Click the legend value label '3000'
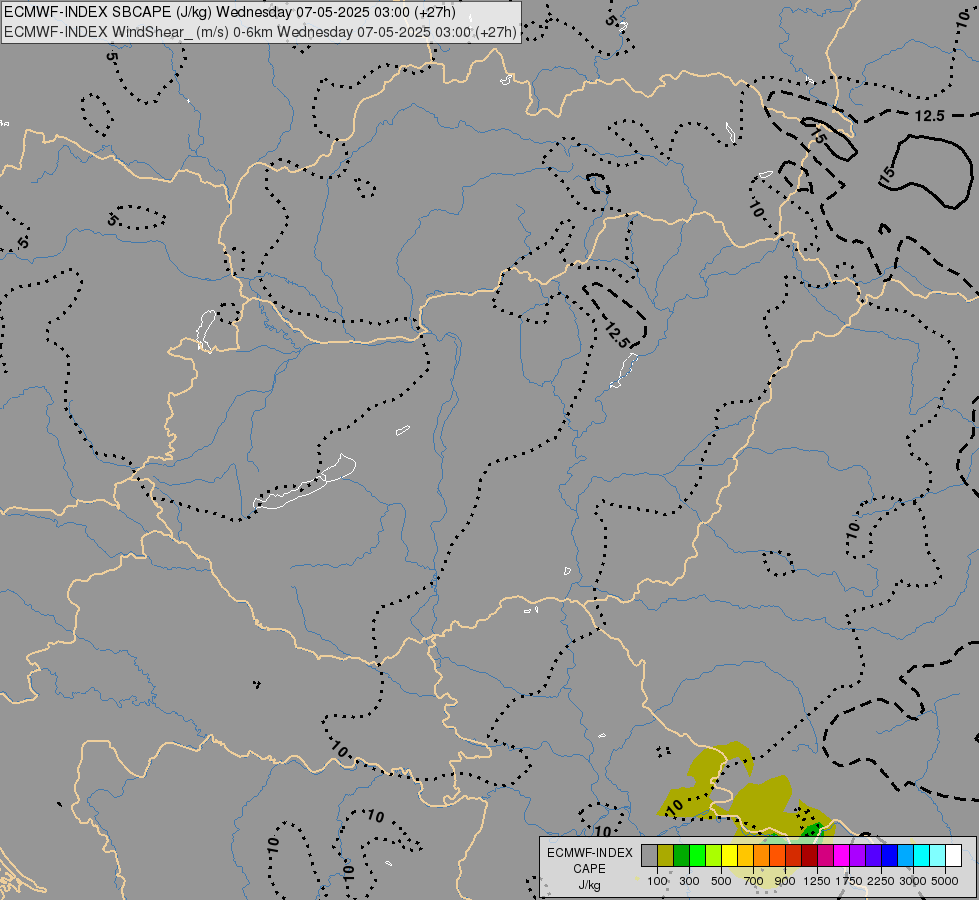 point(913,881)
